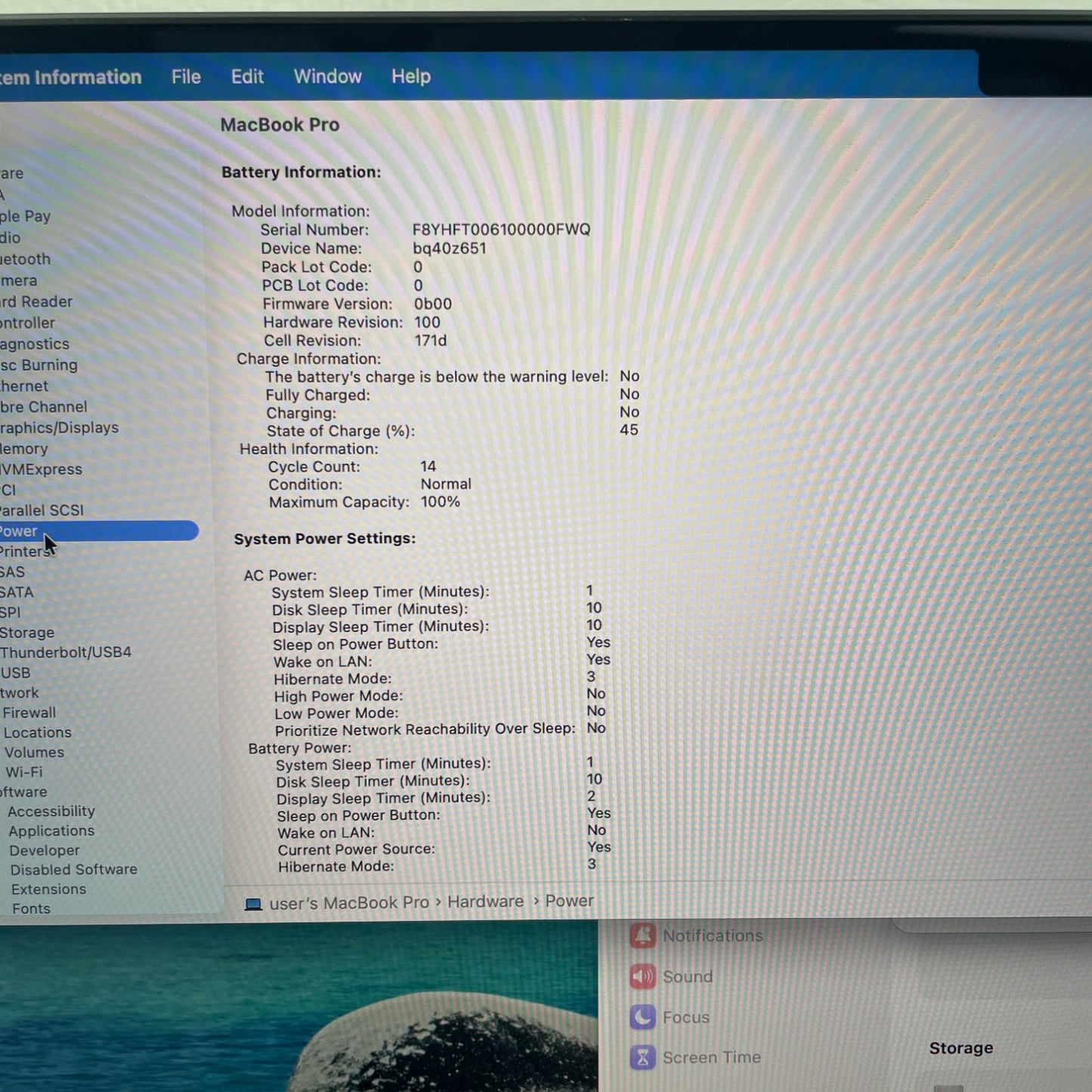Click the device name bq40z651

450,249
